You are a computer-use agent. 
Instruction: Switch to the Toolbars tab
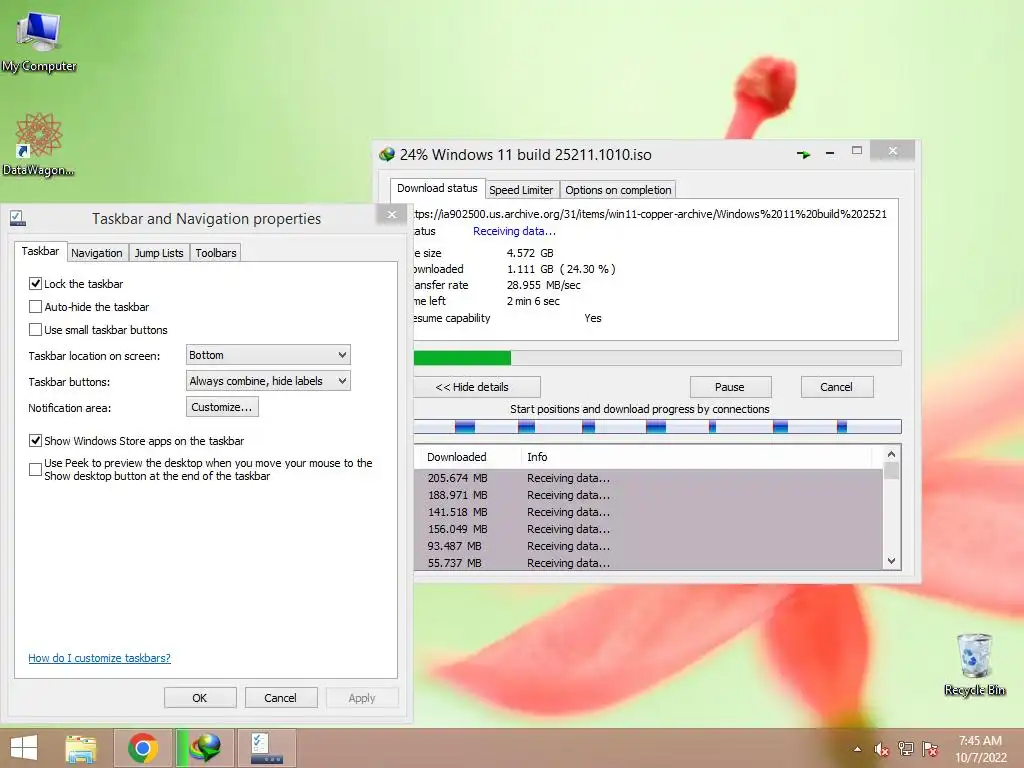pyautogui.click(x=216, y=253)
